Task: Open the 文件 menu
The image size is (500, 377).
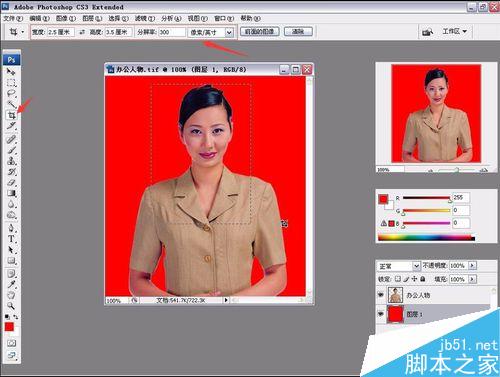Action: (x=13, y=18)
